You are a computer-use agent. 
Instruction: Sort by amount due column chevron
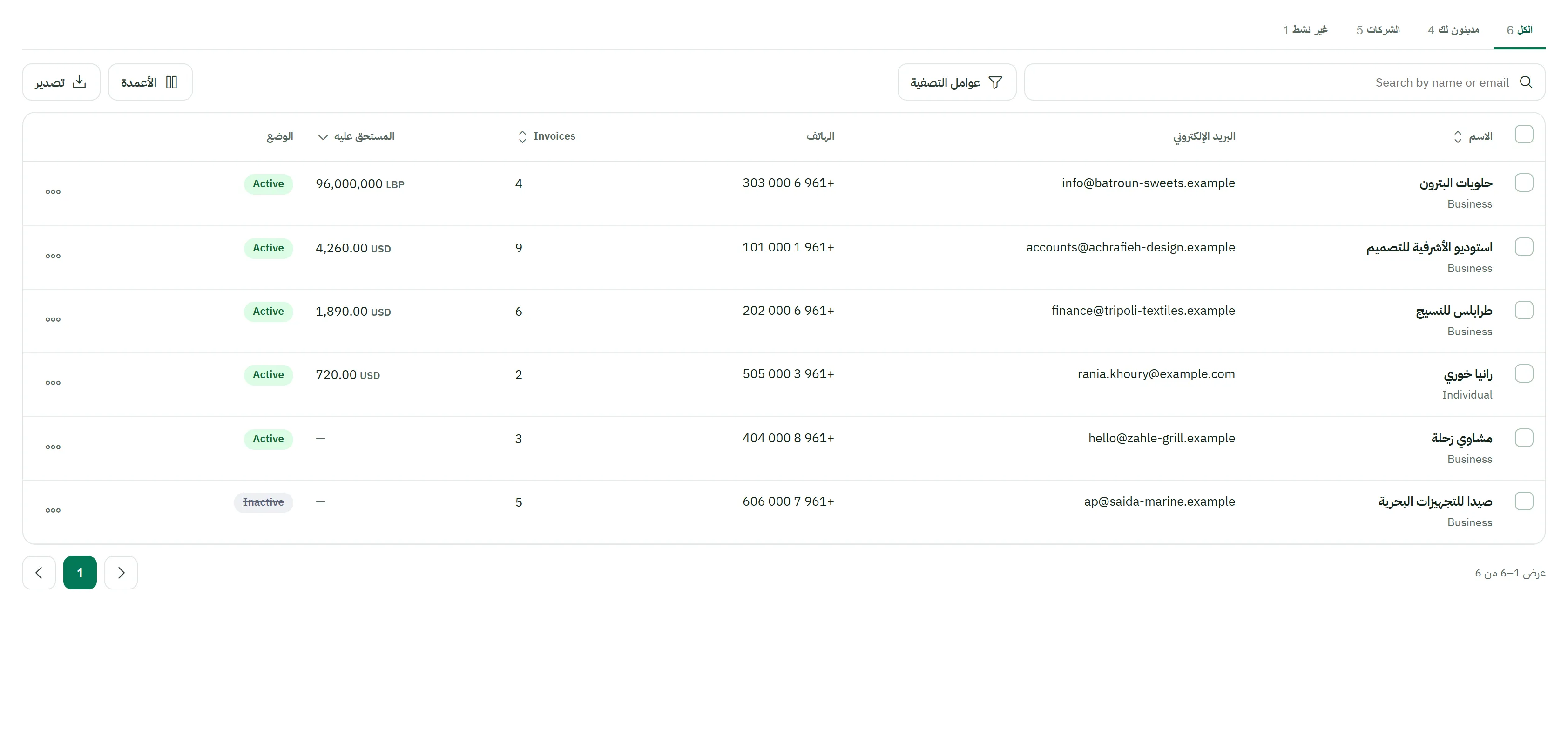click(323, 137)
